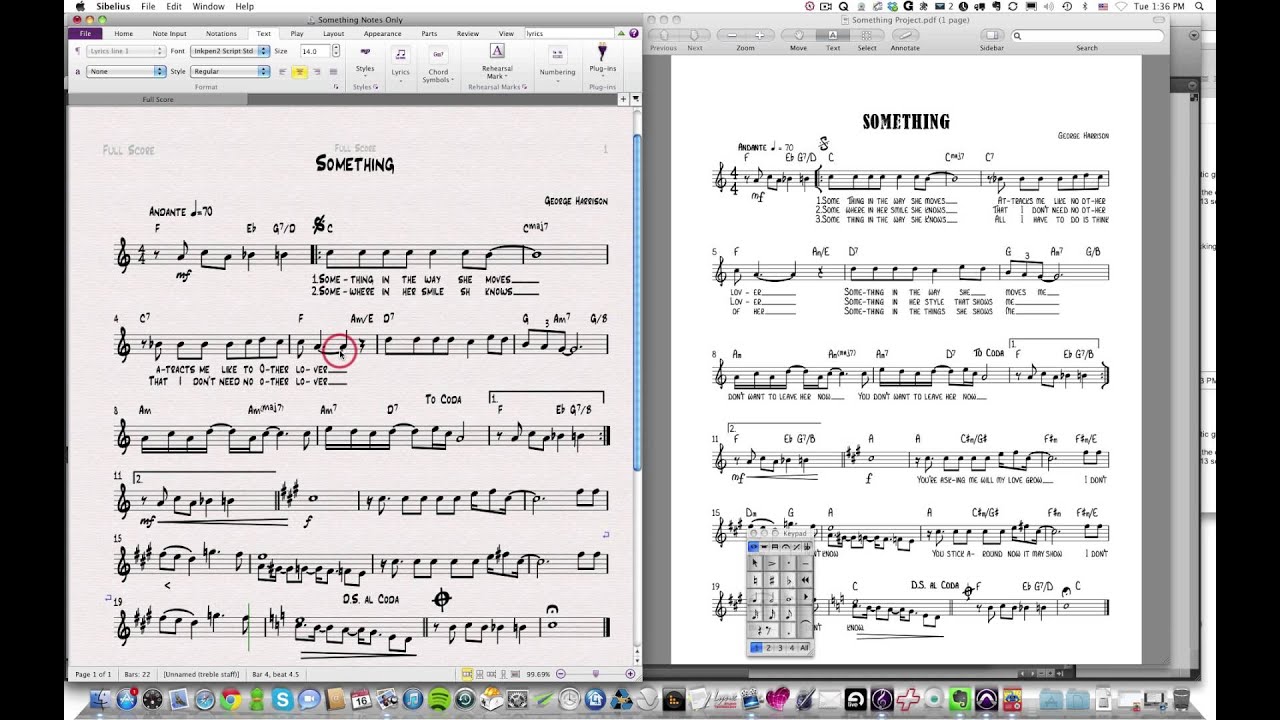Select tie button on Keypad
The image size is (1280, 720).
(x=805, y=622)
